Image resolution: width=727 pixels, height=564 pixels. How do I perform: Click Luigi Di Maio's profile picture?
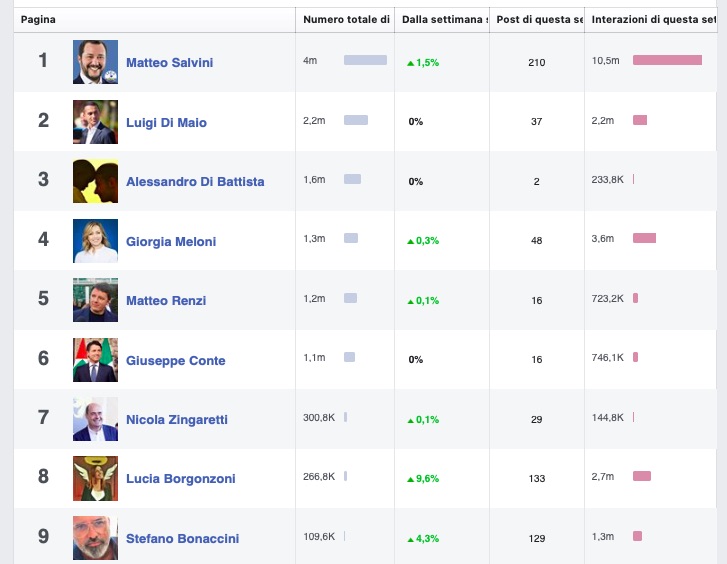click(x=95, y=122)
